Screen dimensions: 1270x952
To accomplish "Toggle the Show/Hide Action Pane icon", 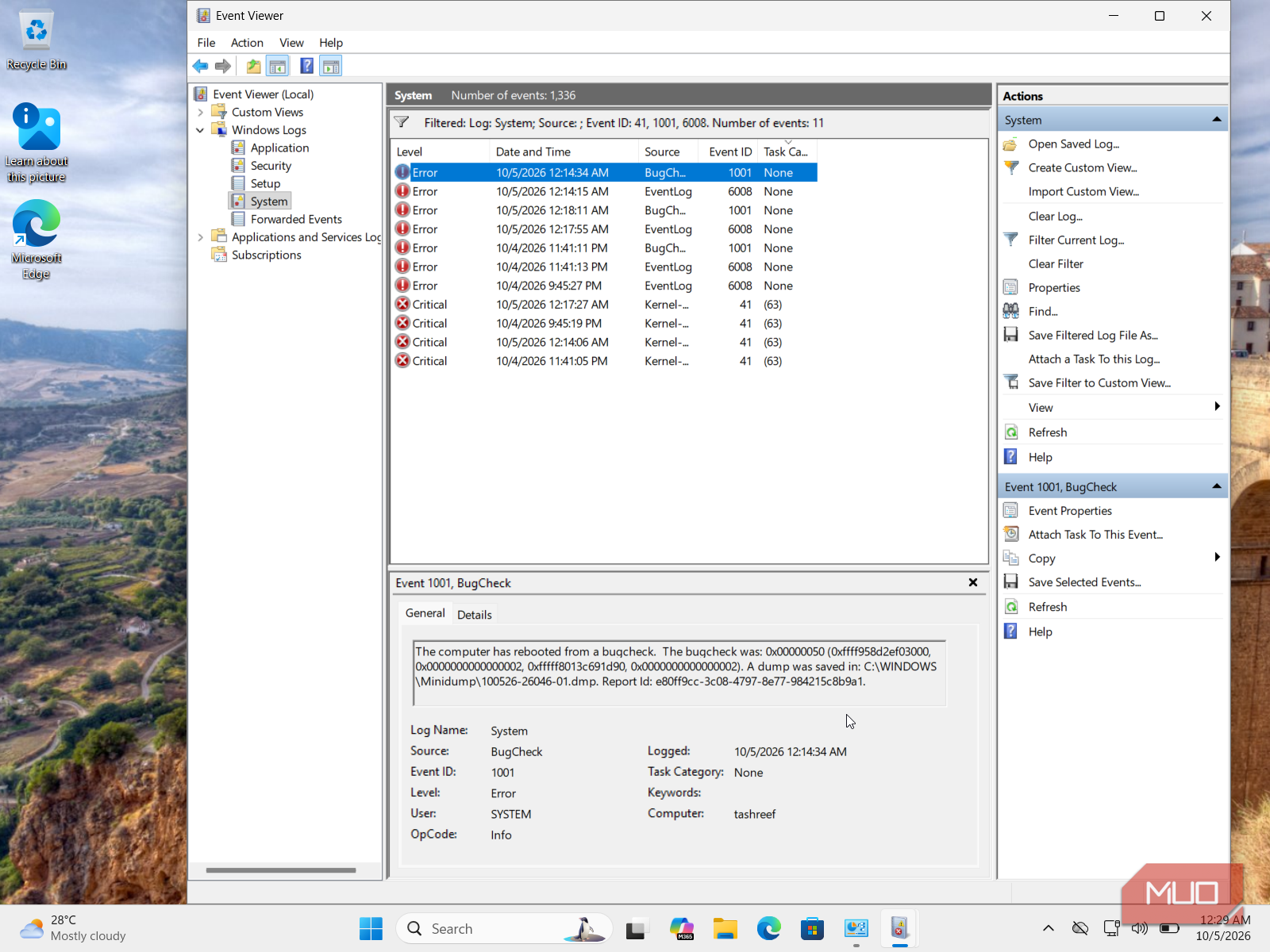I will [331, 67].
